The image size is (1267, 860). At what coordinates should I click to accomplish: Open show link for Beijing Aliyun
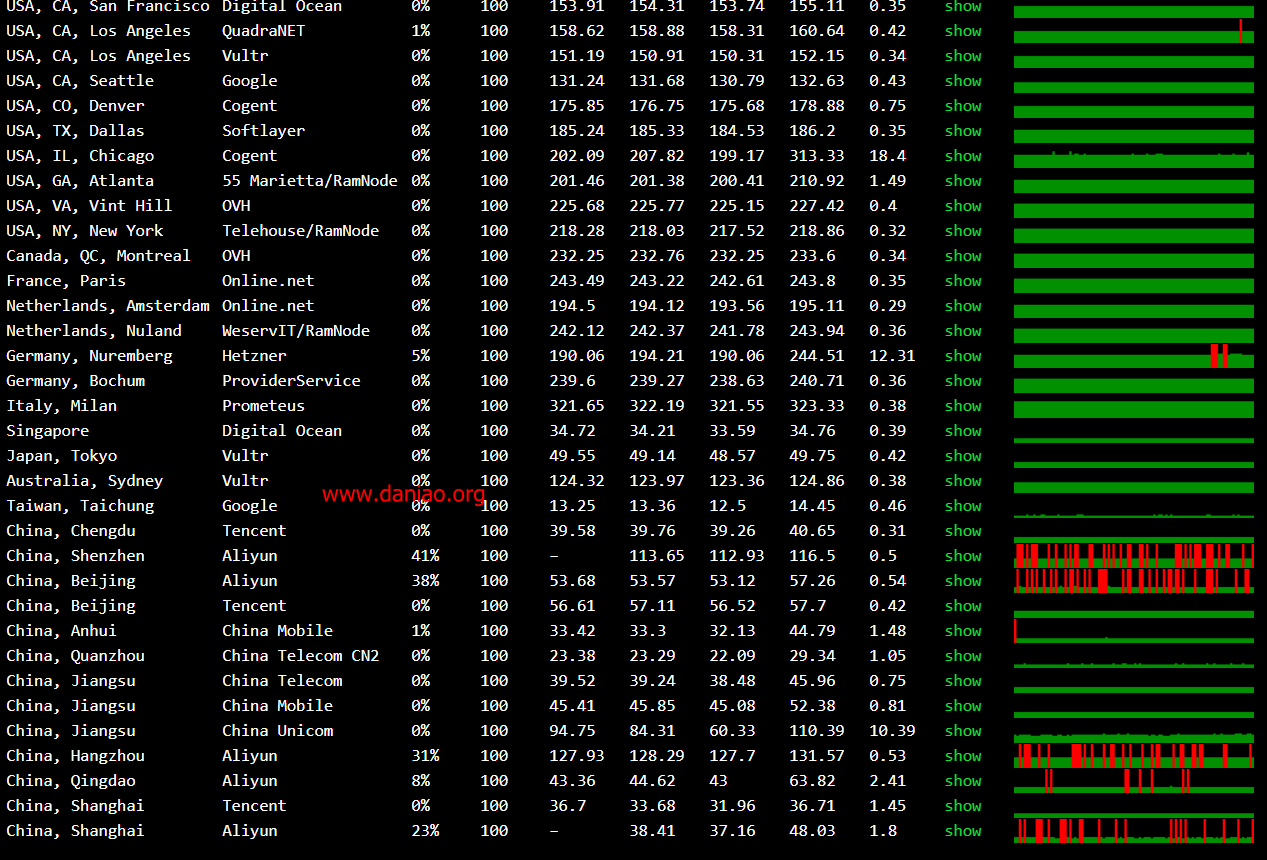tap(963, 581)
